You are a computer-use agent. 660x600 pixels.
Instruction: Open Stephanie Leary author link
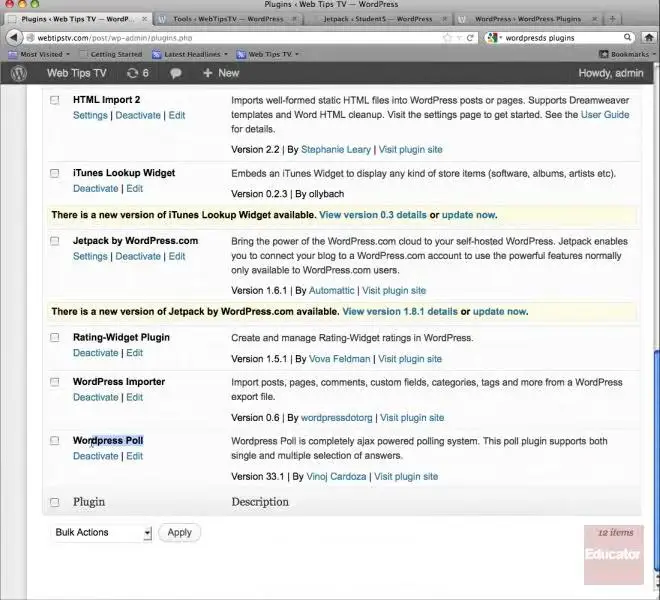(336, 149)
